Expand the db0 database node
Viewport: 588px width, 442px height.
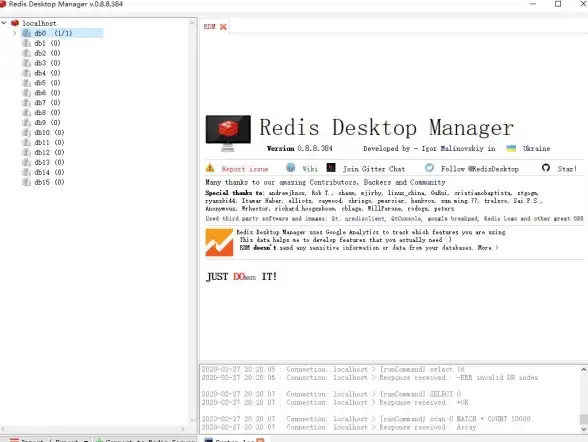click(x=14, y=33)
